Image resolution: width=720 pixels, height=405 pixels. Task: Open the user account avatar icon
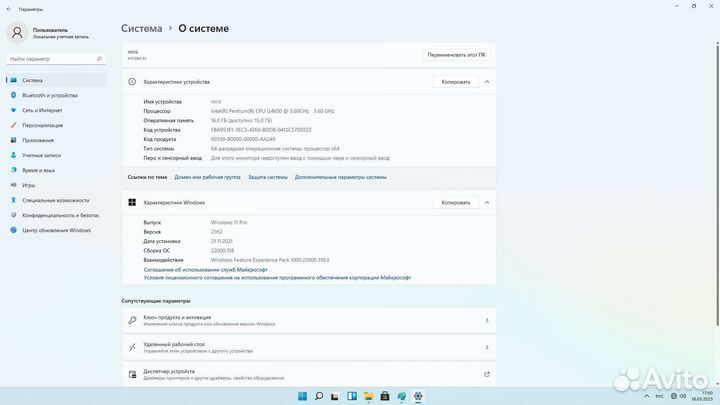point(17,33)
